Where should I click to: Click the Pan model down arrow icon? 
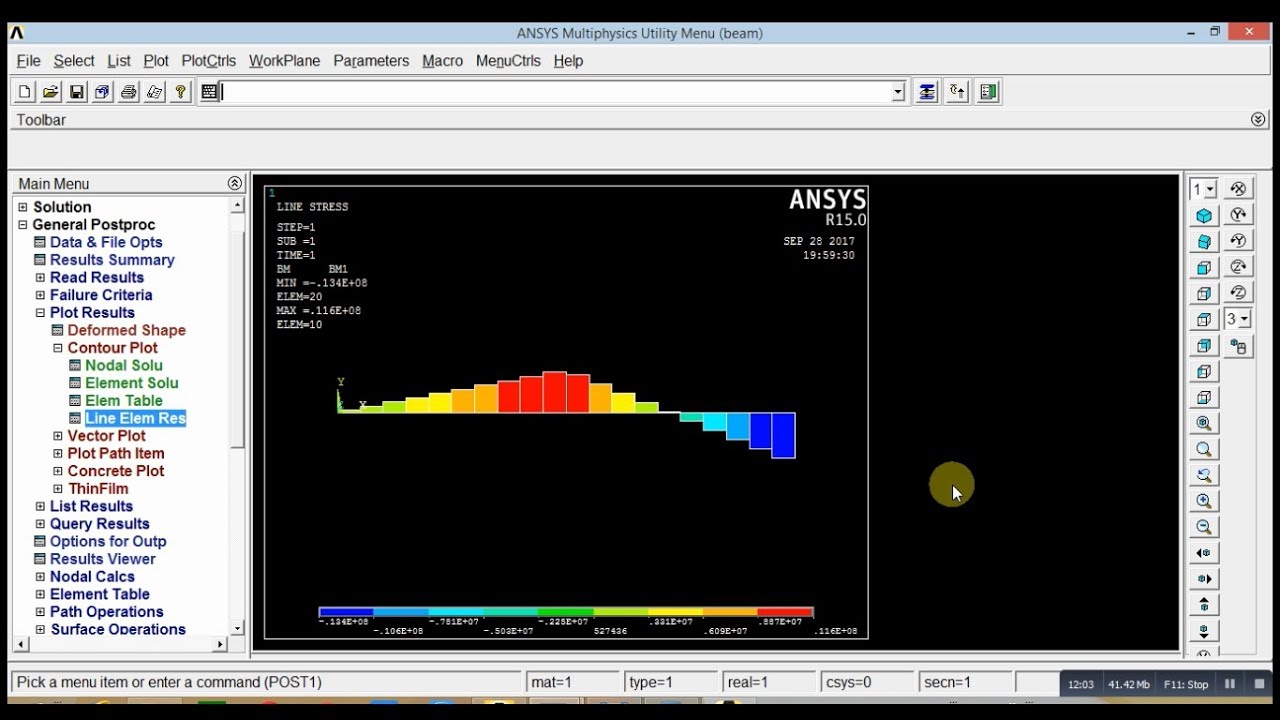[1204, 631]
